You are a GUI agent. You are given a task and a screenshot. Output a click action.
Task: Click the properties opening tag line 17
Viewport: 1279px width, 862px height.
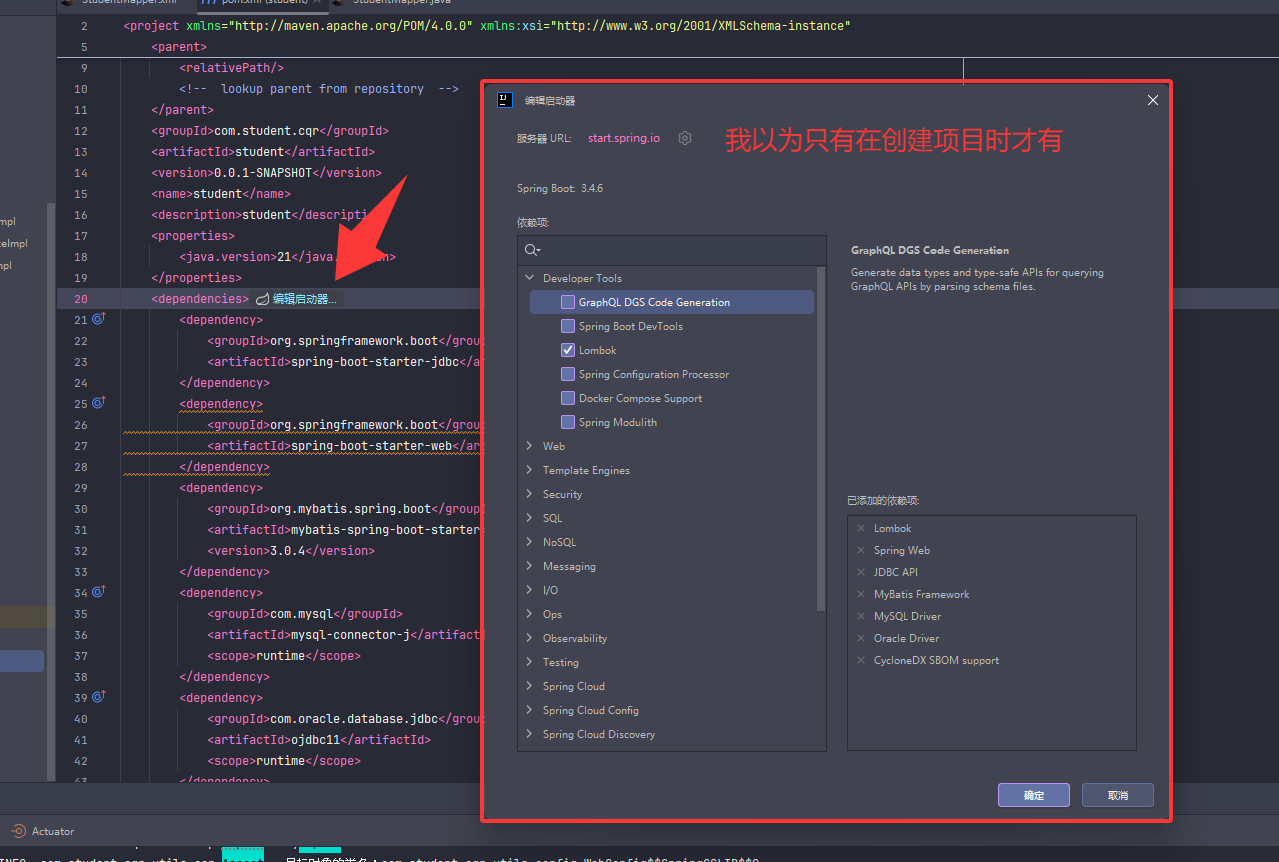[x=193, y=236]
